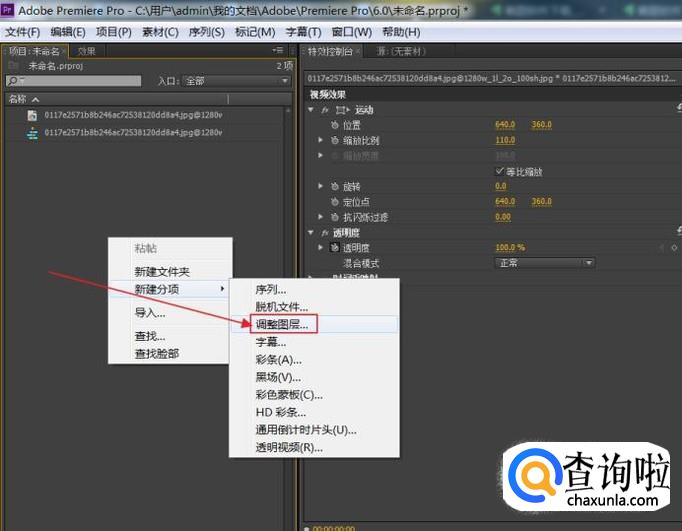Expand the greyed-out 缩放宽度 property
This screenshot has width=682, height=531.
click(x=321, y=155)
